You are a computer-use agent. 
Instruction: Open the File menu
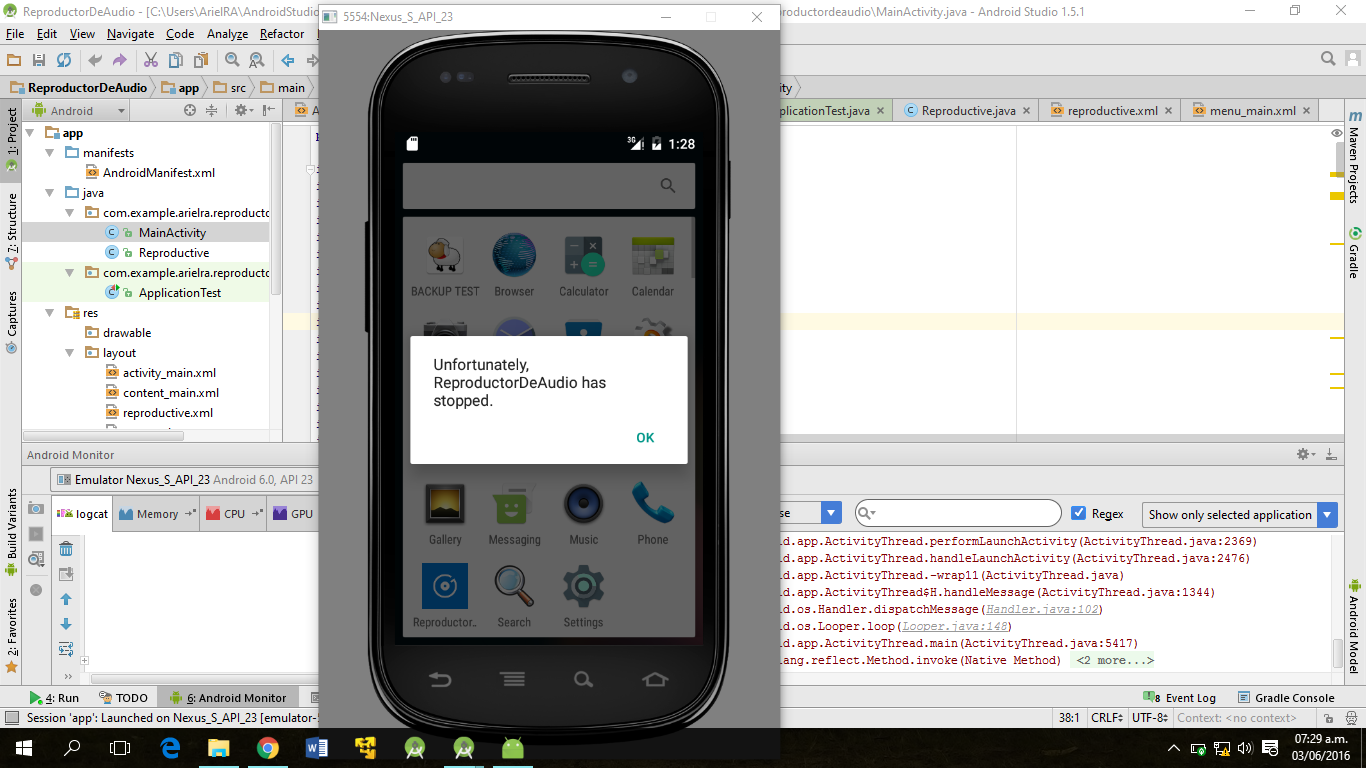pos(14,34)
